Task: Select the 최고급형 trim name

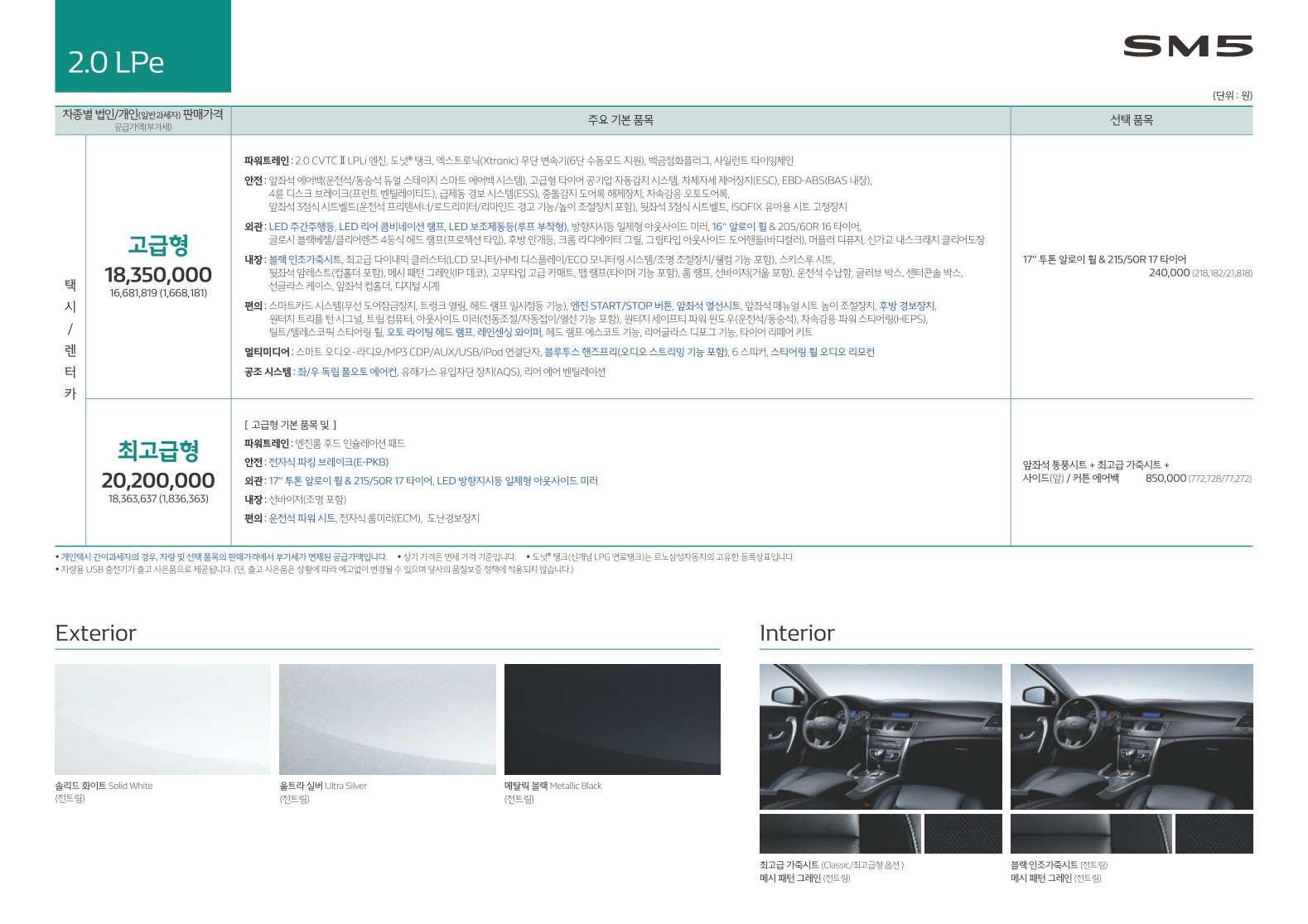Action: point(158,451)
